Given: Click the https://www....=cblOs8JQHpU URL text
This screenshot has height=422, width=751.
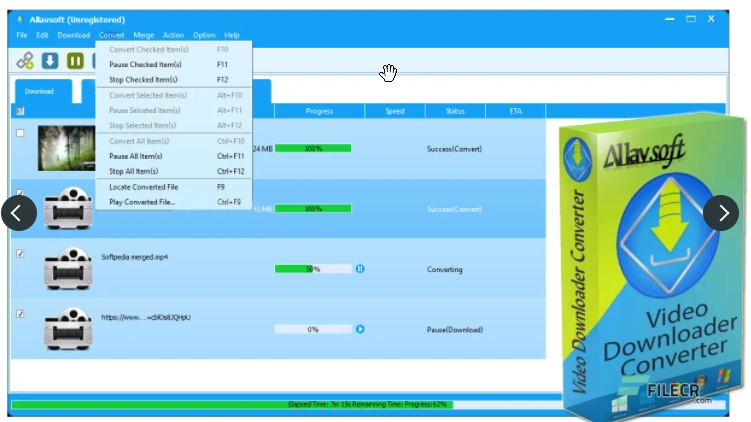Looking at the screenshot, I should point(146,317).
